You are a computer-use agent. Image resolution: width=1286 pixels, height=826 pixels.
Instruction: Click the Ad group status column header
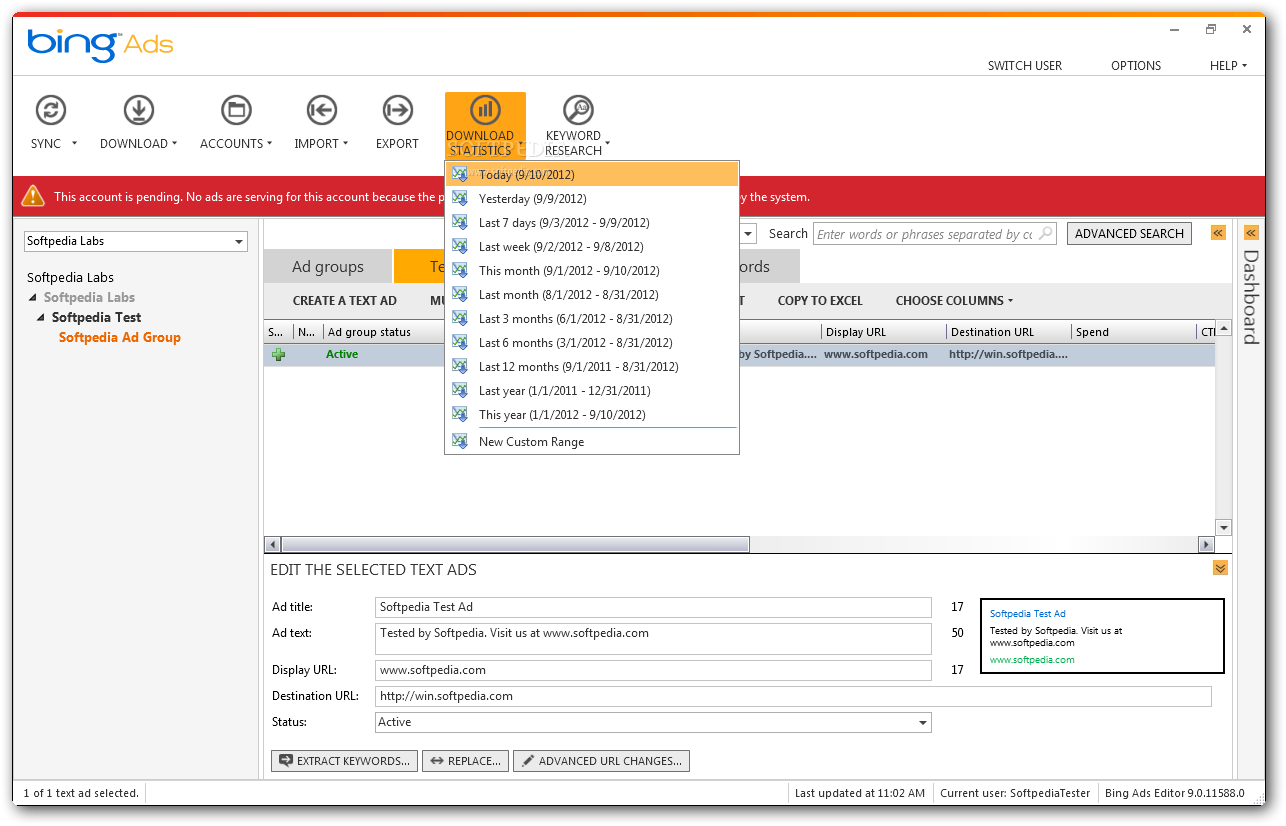[383, 331]
